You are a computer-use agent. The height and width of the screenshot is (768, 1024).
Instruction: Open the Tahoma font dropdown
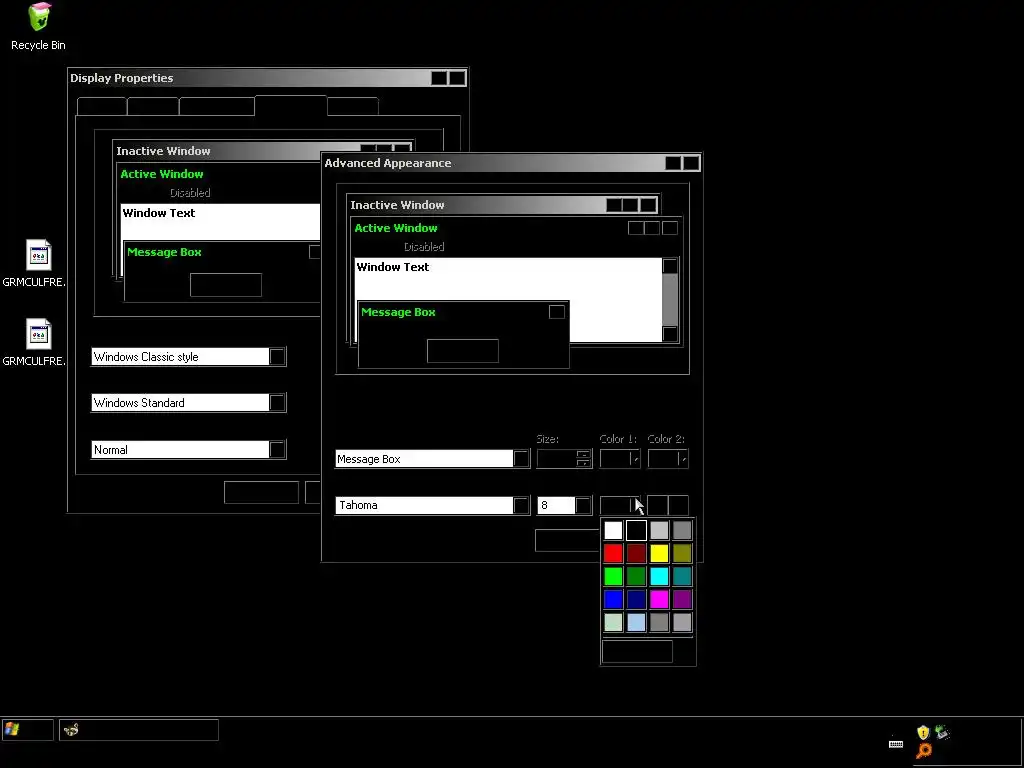click(x=521, y=505)
